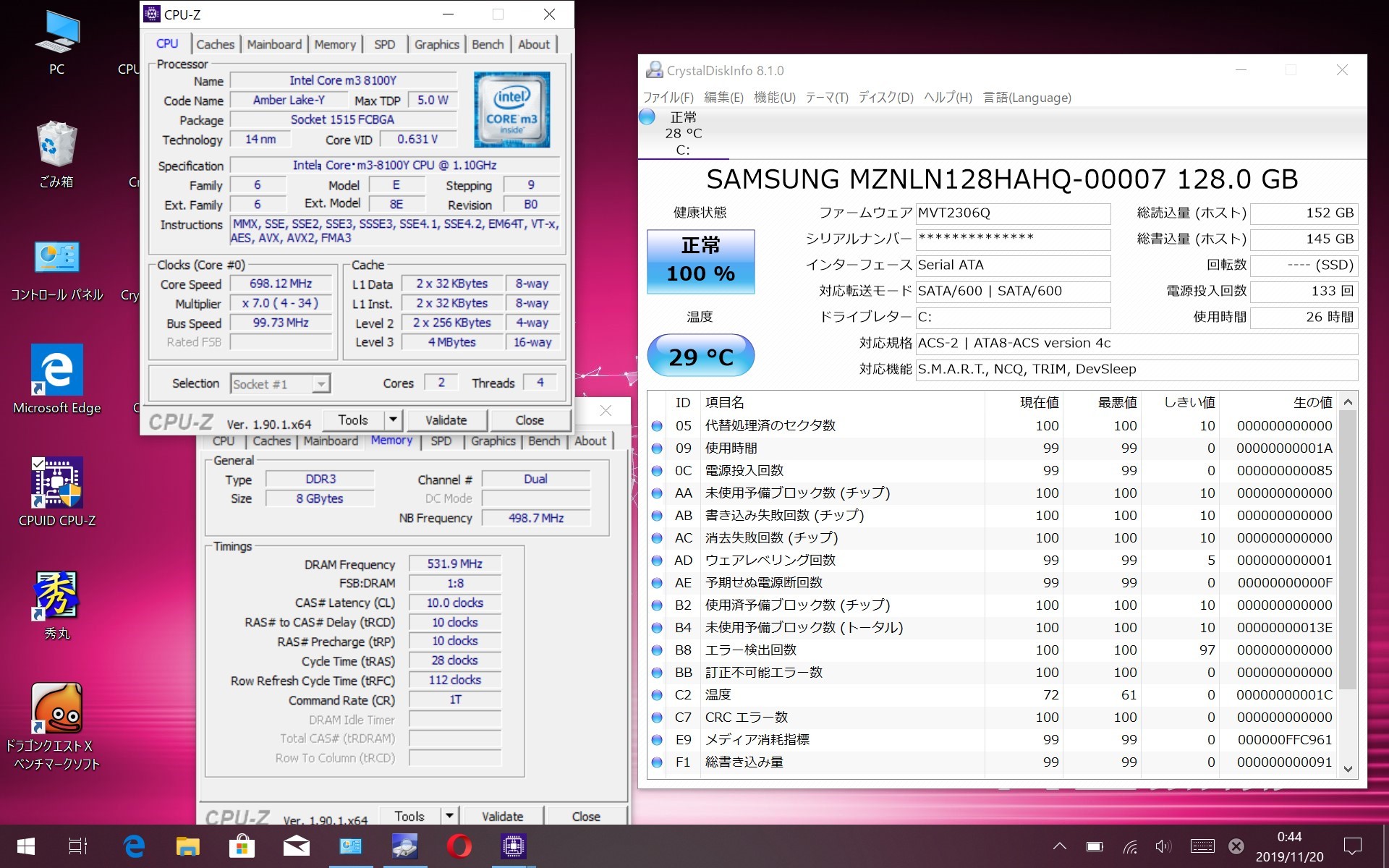Open the Microsoft Store taskbar icon

[242, 846]
